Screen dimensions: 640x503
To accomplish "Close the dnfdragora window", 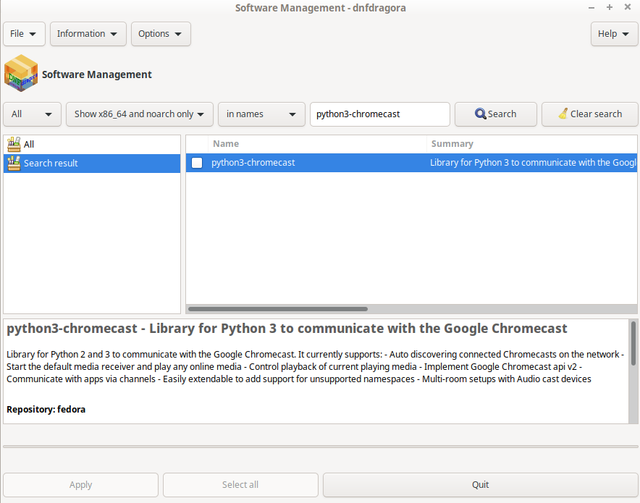I will click(x=628, y=7).
